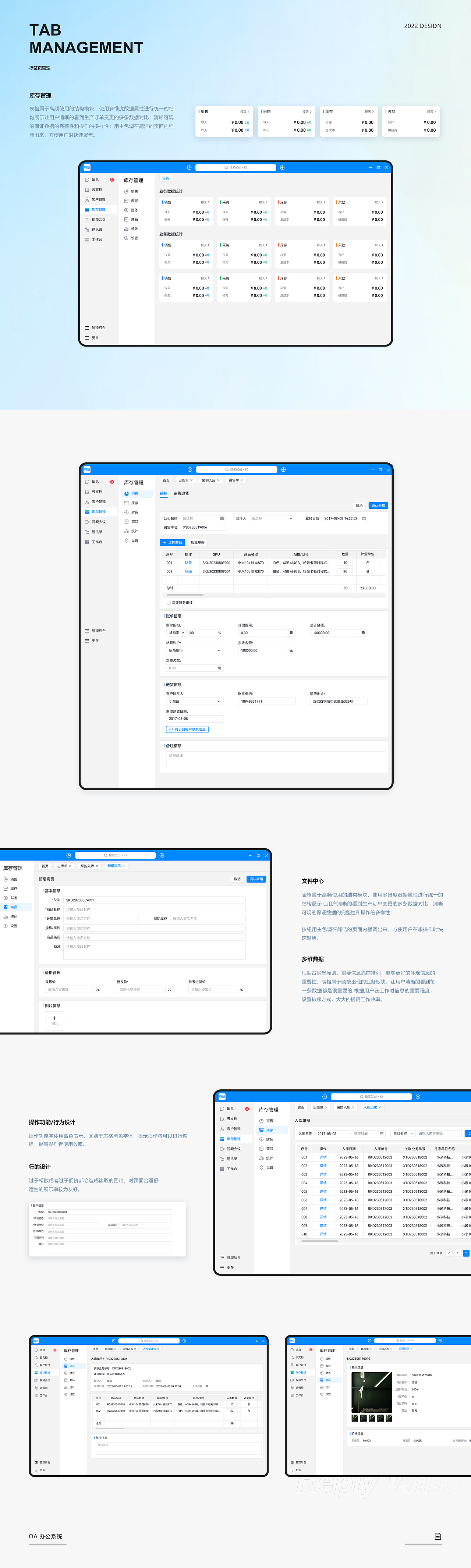Expand 按天 on the top floating 采购 card
Viewport: 471px width, 1568px height.
pyautogui.click(x=307, y=111)
